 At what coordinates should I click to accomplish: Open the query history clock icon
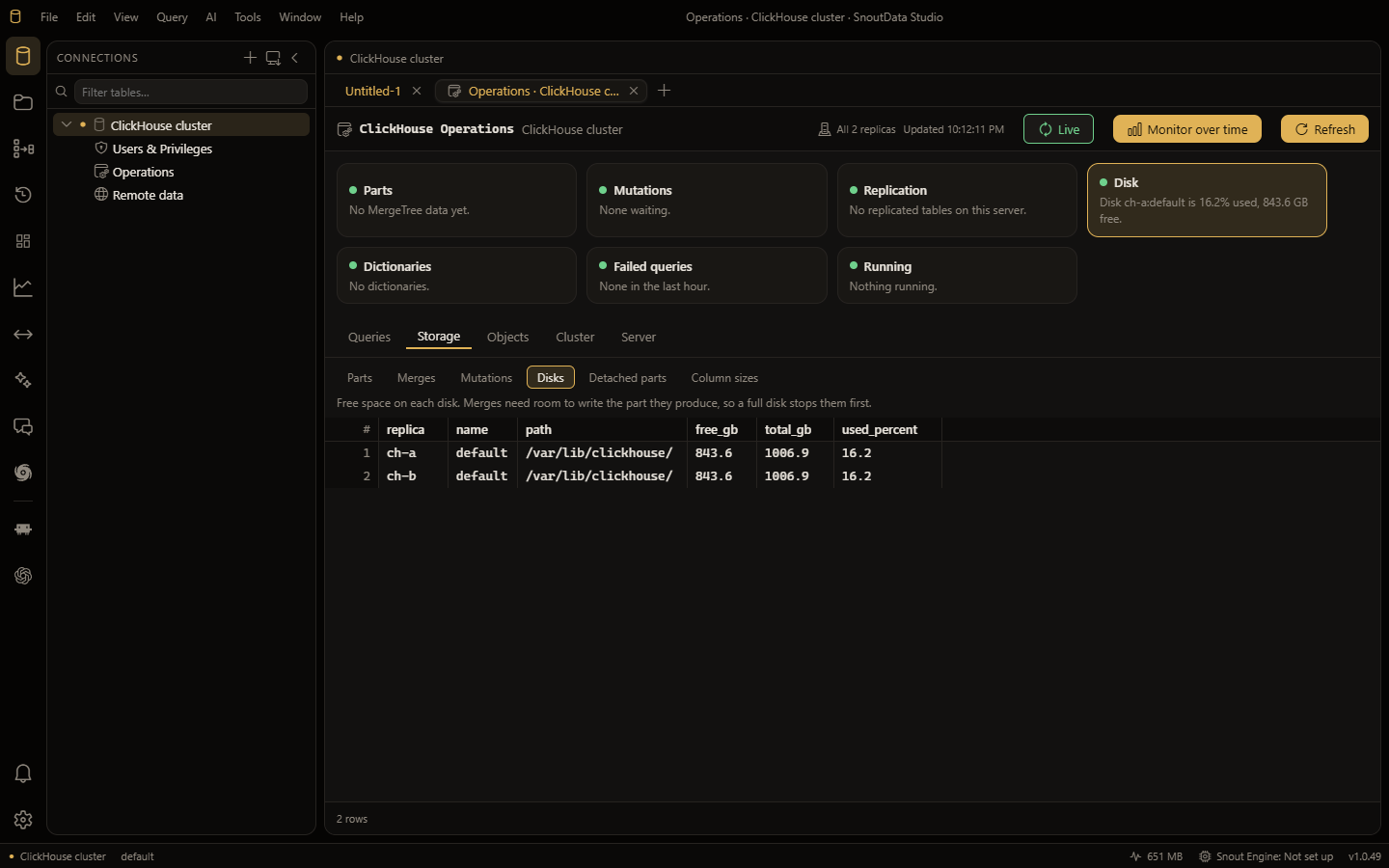coord(23,195)
